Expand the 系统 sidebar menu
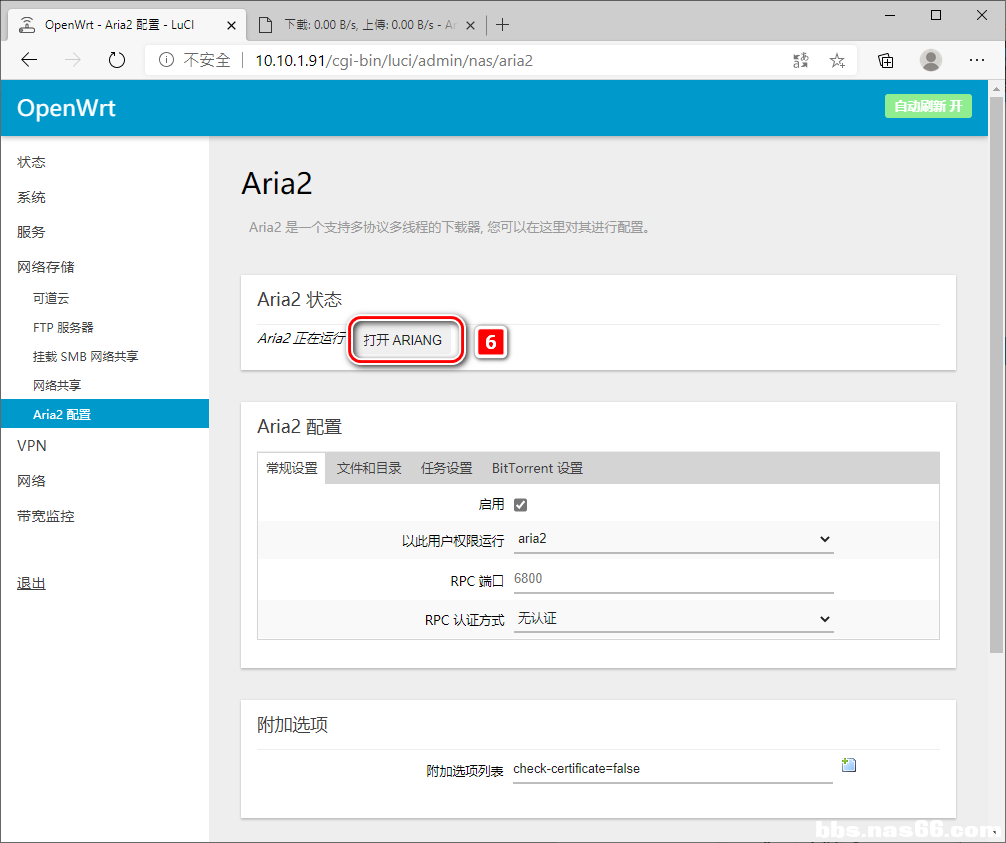This screenshot has width=1006, height=843. coord(31,198)
